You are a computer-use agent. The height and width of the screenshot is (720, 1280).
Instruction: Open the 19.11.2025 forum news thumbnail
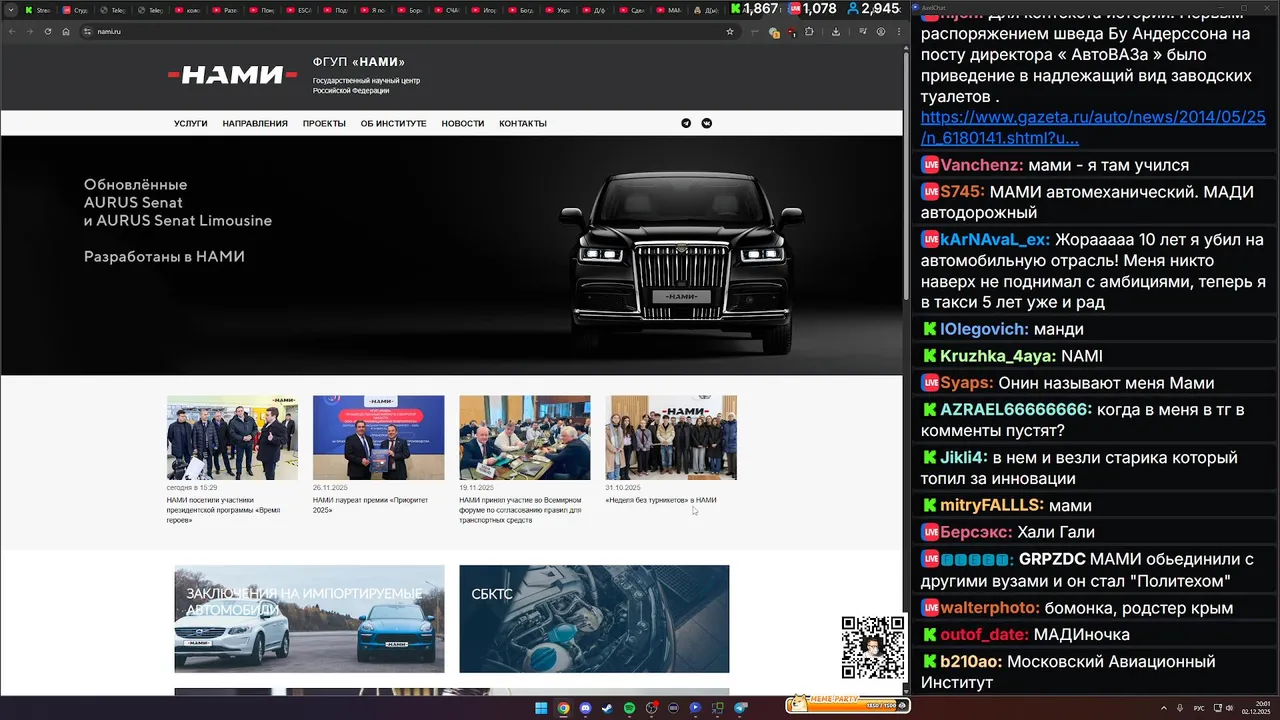tap(525, 438)
